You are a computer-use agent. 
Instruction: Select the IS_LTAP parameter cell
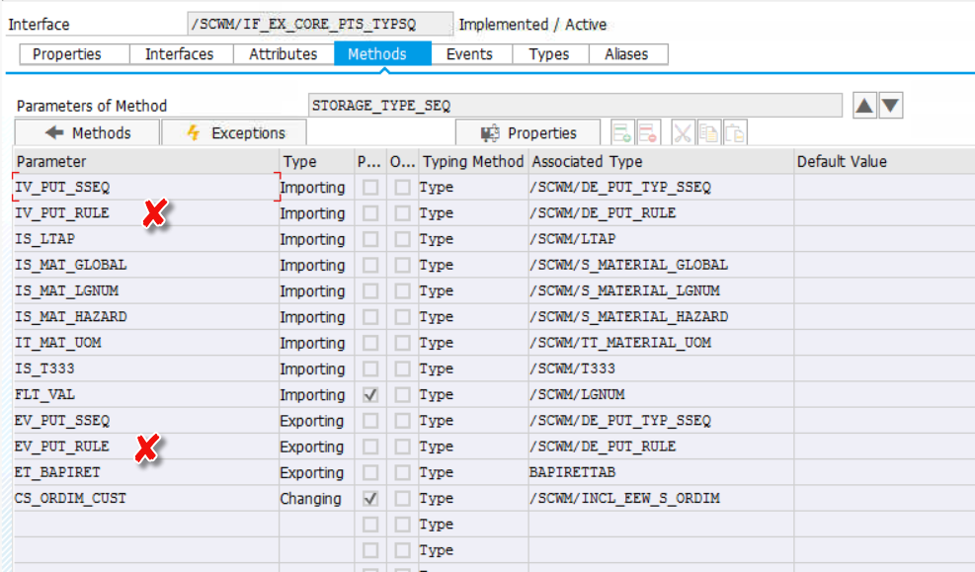tap(146, 239)
